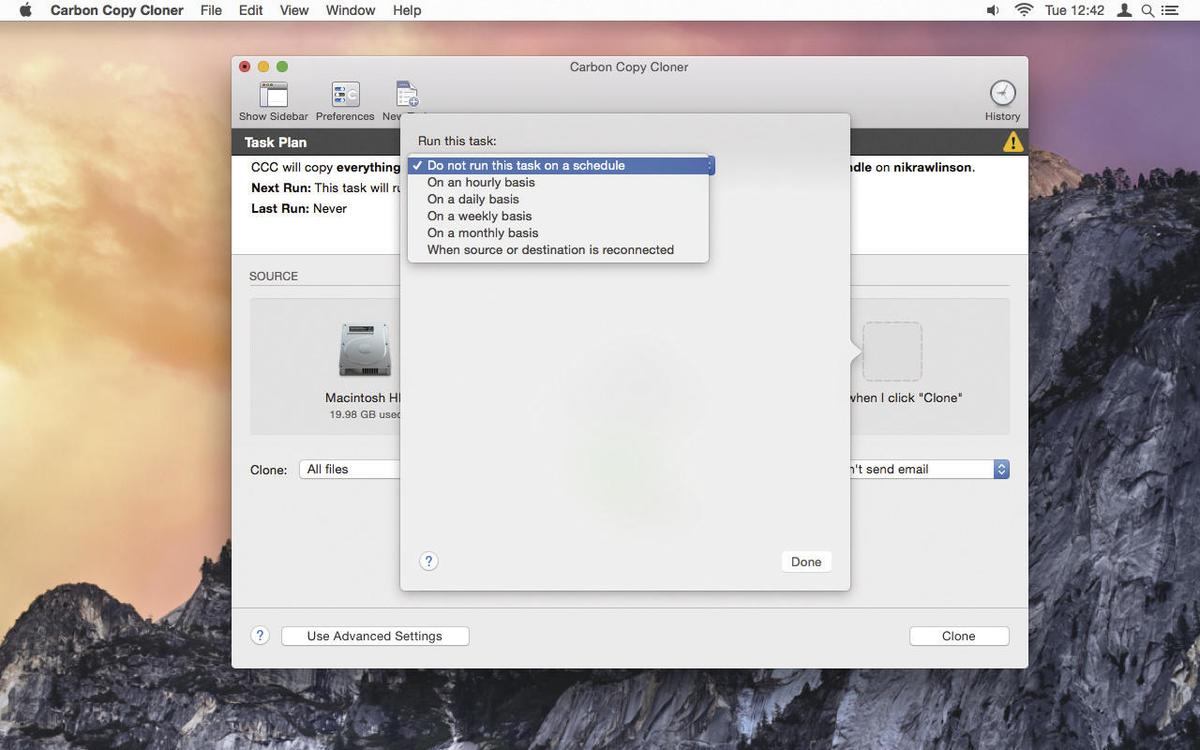
Task: Click the Wi-Fi status icon
Action: (1024, 10)
